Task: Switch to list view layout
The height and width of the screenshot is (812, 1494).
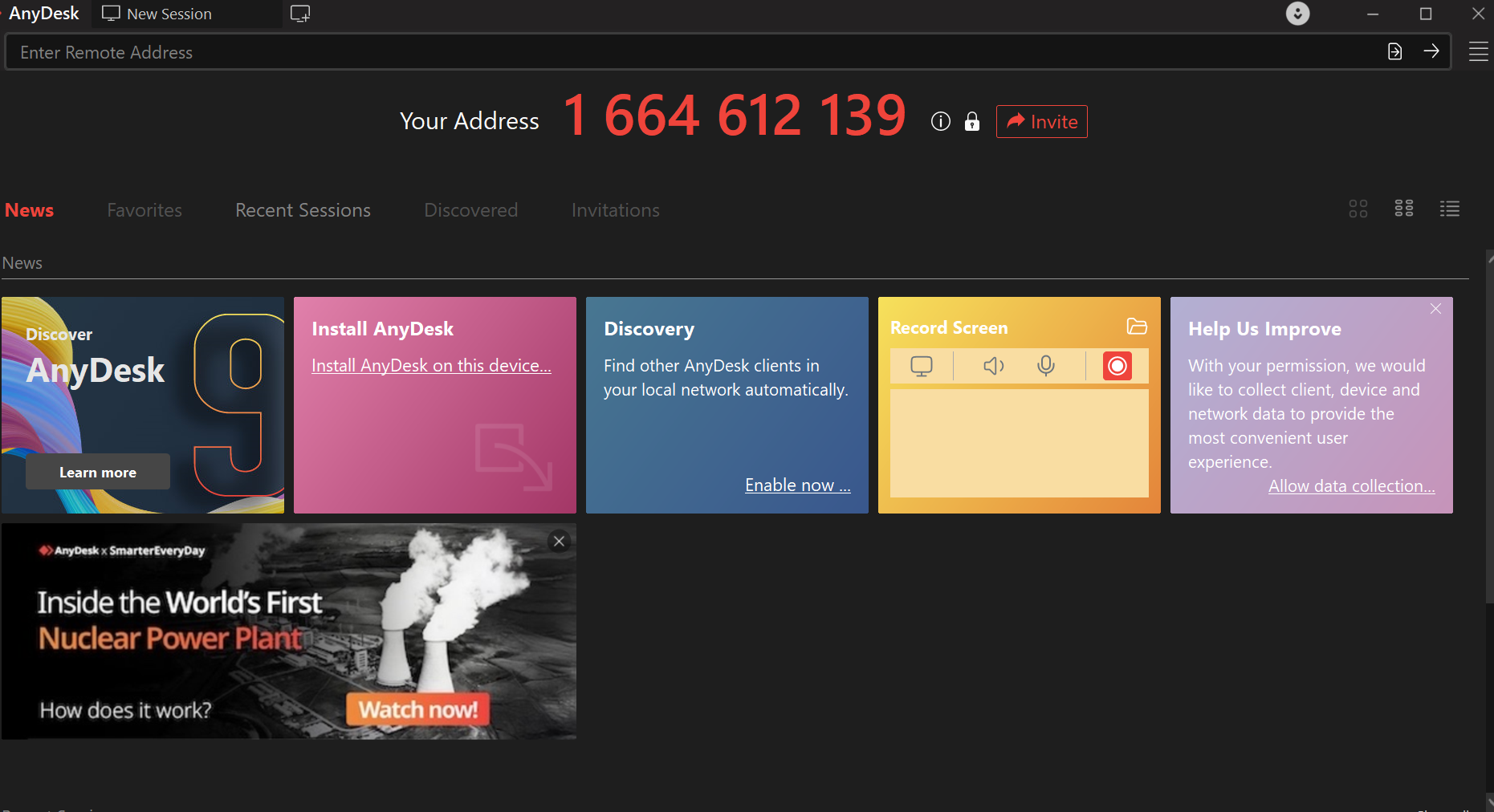Action: [1449, 209]
